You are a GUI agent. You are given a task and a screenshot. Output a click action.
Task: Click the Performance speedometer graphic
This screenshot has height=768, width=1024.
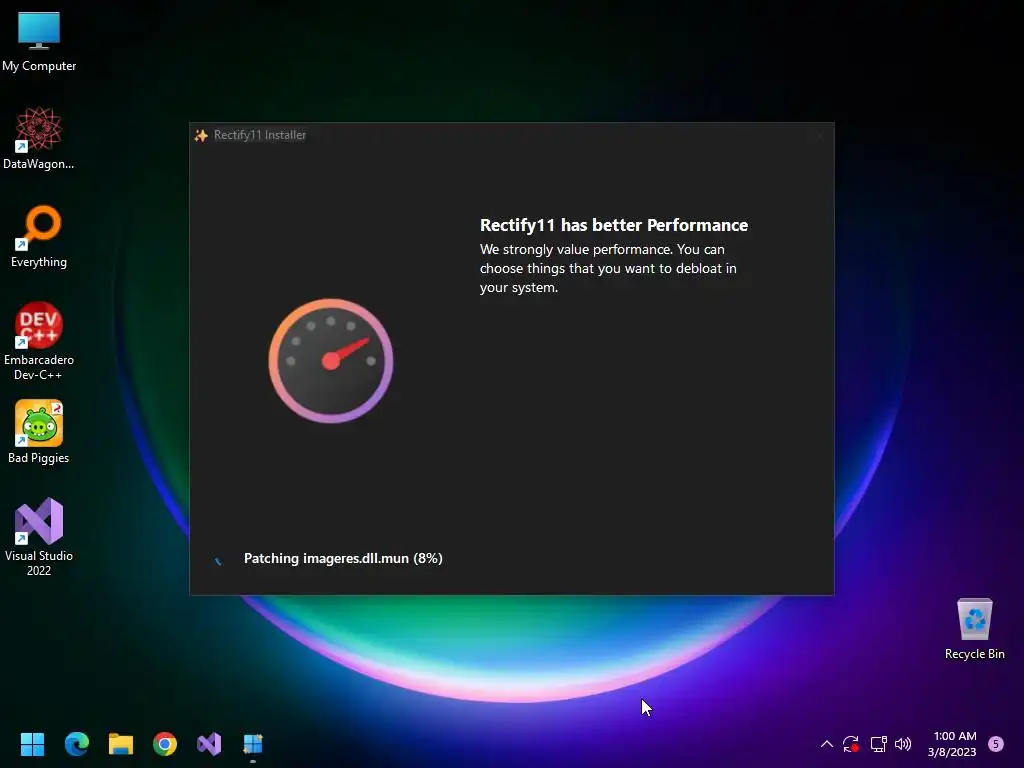point(330,360)
